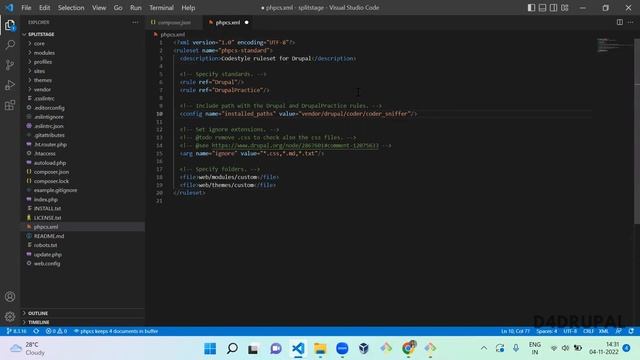Expand the core folder
640x360 pixels.
click(82, 43)
